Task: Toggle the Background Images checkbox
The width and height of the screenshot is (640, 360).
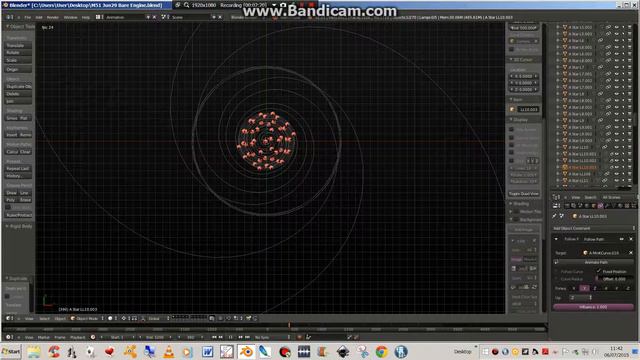Action: pos(517,220)
